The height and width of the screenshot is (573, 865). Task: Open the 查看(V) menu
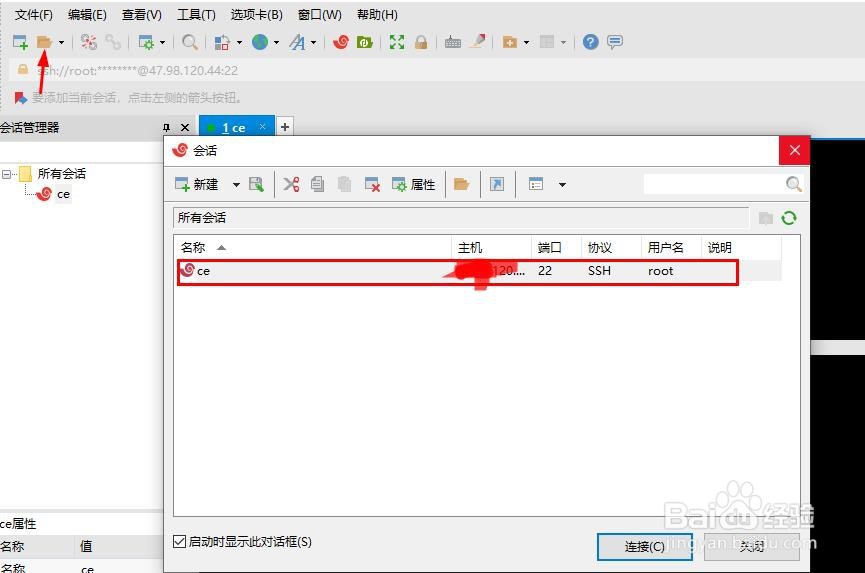tap(142, 15)
